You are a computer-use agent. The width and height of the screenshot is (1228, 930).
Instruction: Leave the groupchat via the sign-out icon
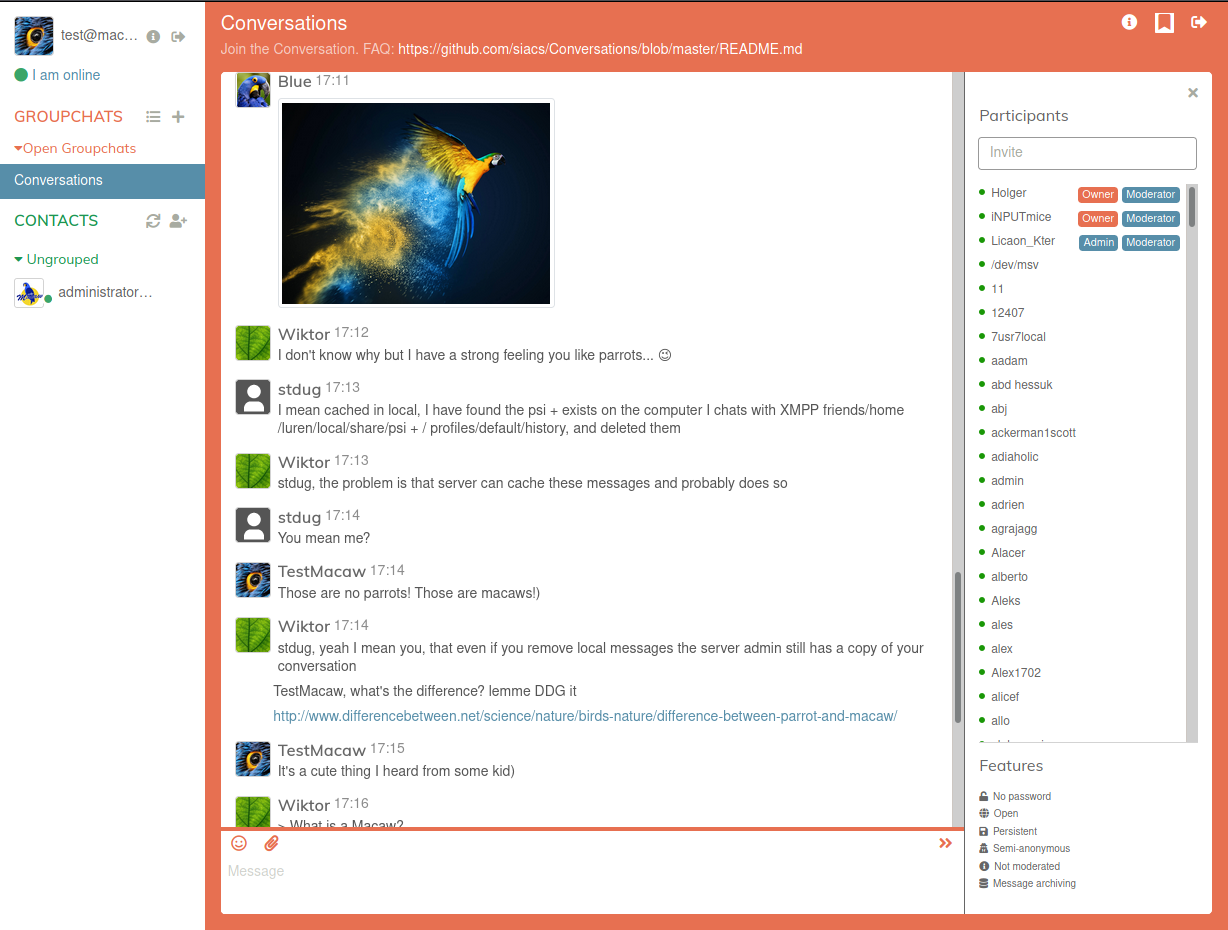click(x=1198, y=21)
